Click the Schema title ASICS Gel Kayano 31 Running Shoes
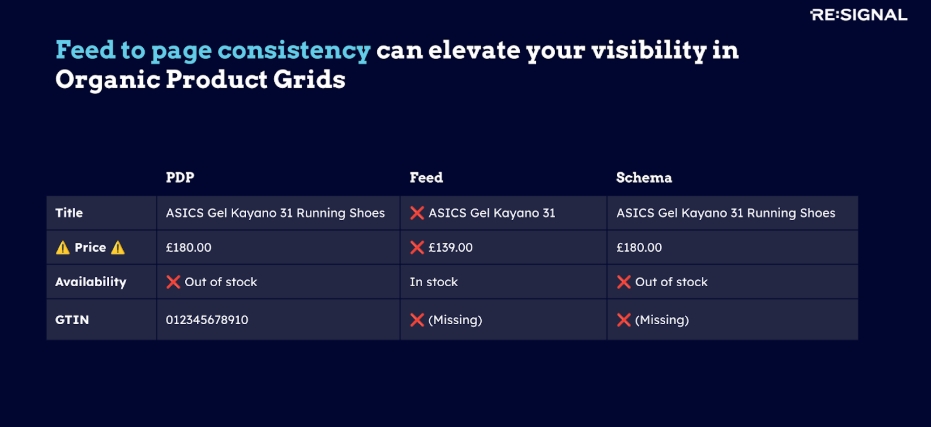Image resolution: width=931 pixels, height=427 pixels. pos(725,213)
